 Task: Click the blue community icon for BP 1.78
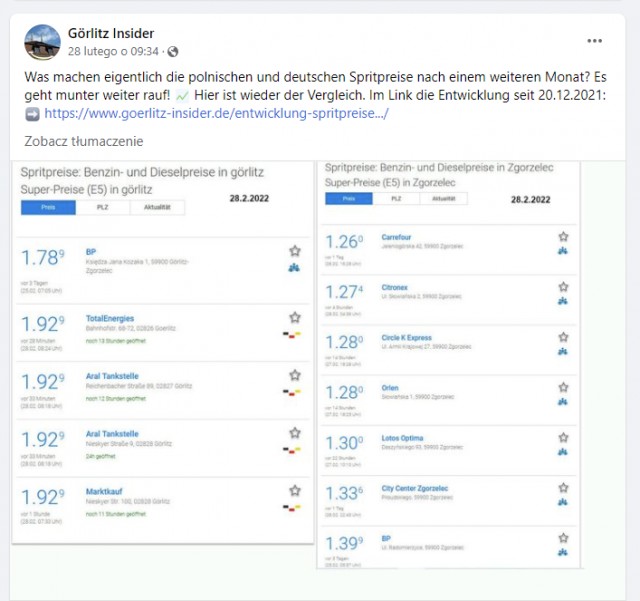pos(294,268)
